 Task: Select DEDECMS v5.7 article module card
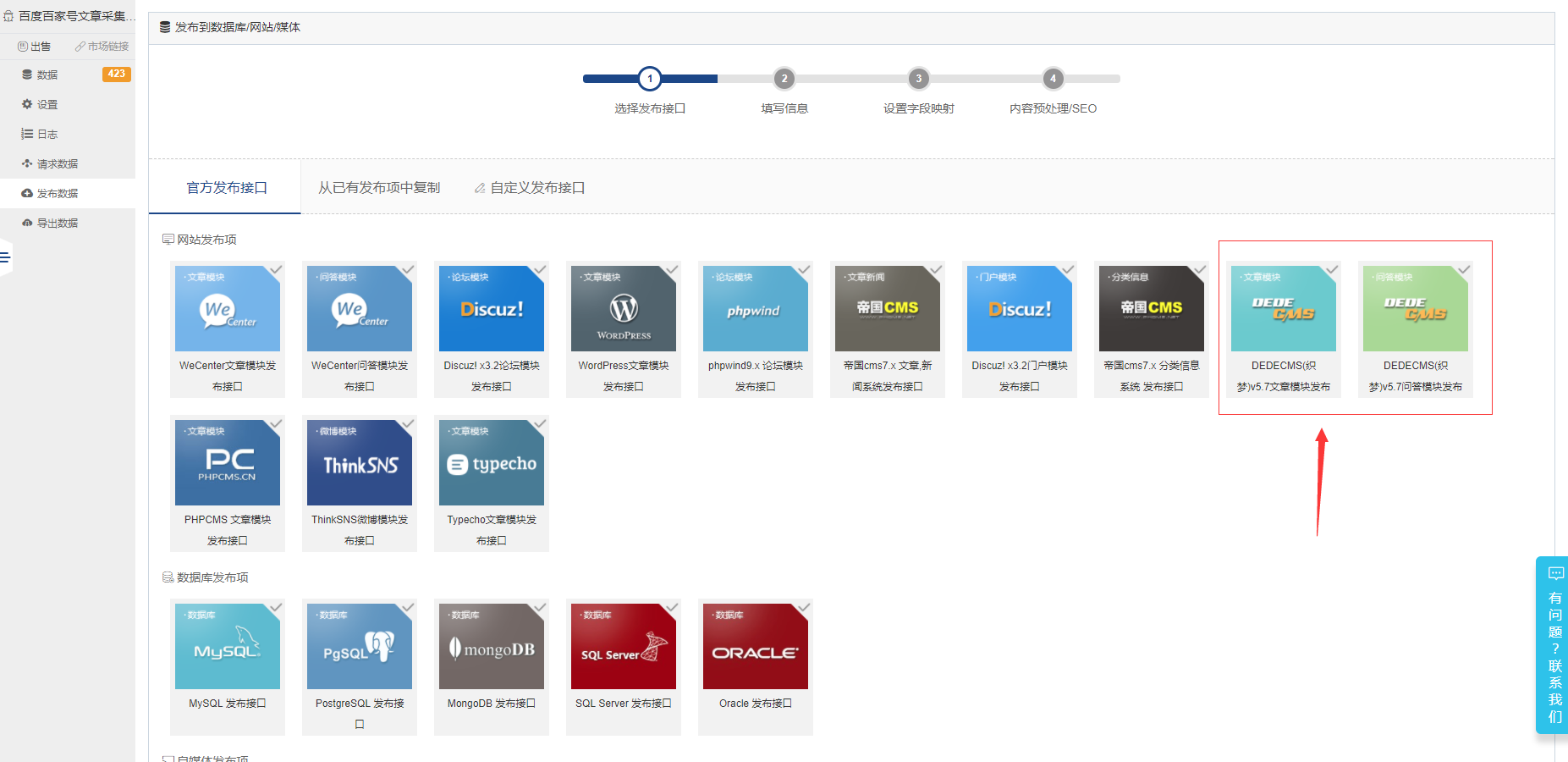click(x=1284, y=329)
